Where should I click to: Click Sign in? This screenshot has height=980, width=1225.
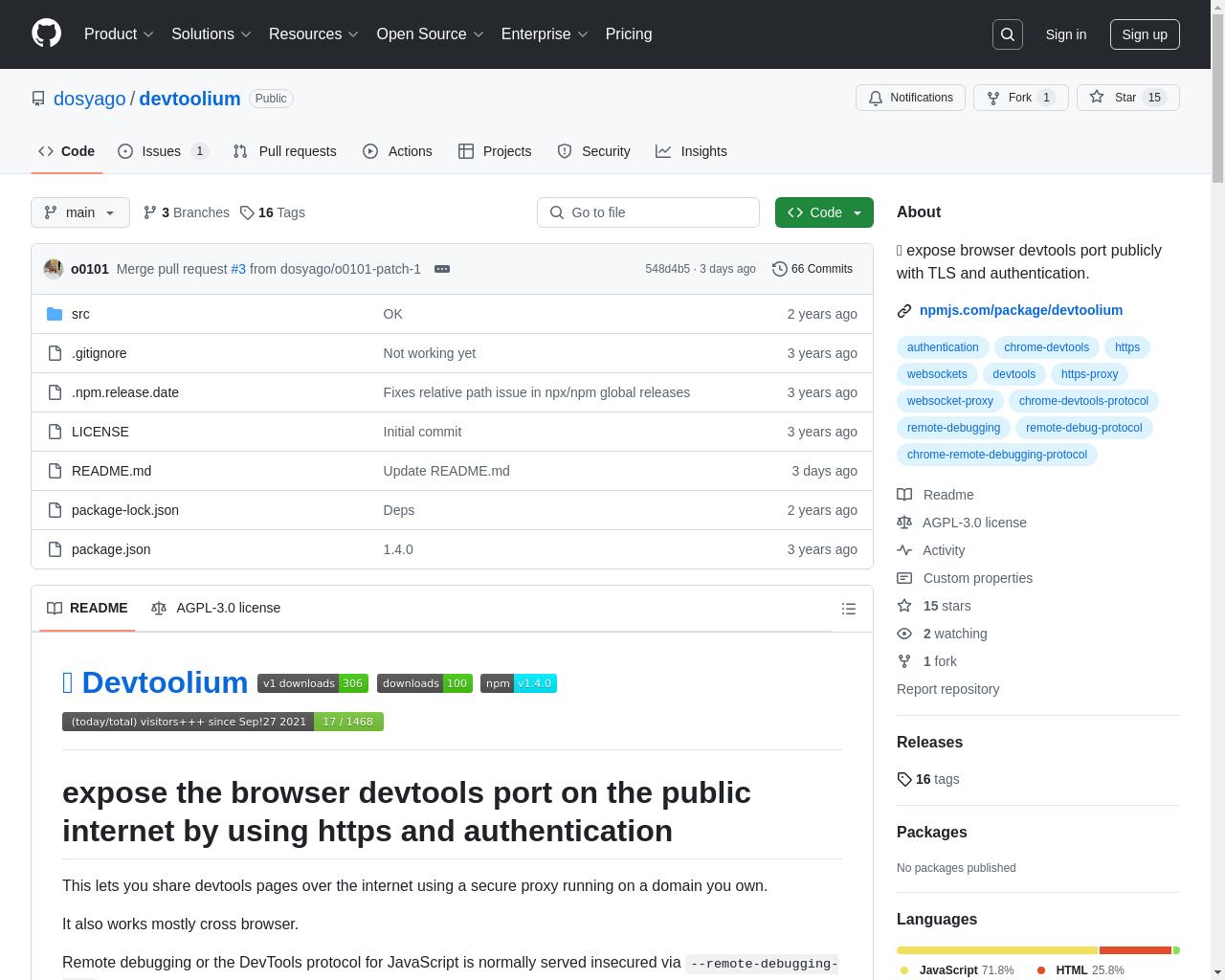click(1065, 34)
